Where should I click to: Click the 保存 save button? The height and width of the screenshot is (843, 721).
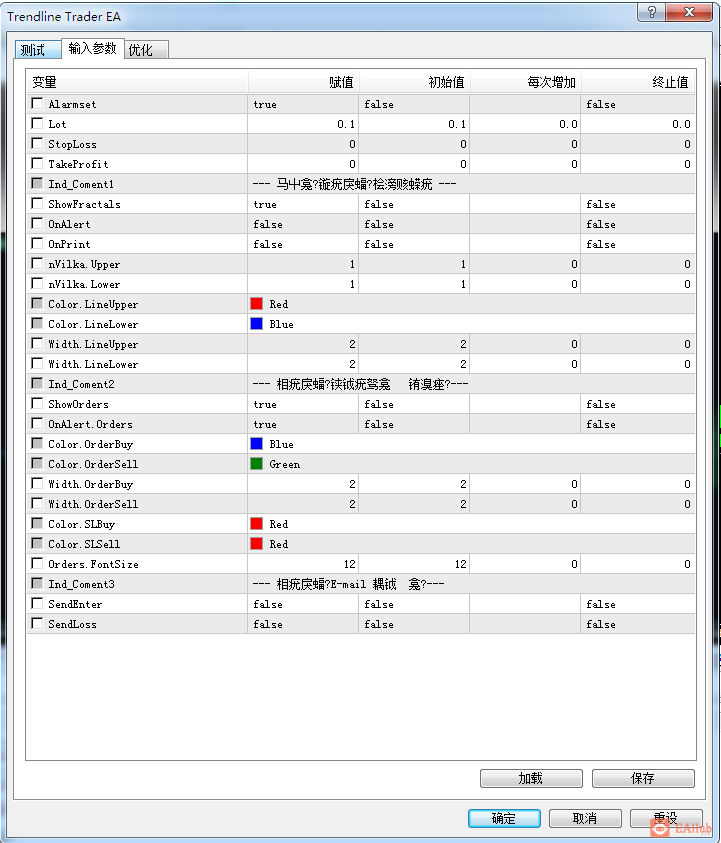643,778
